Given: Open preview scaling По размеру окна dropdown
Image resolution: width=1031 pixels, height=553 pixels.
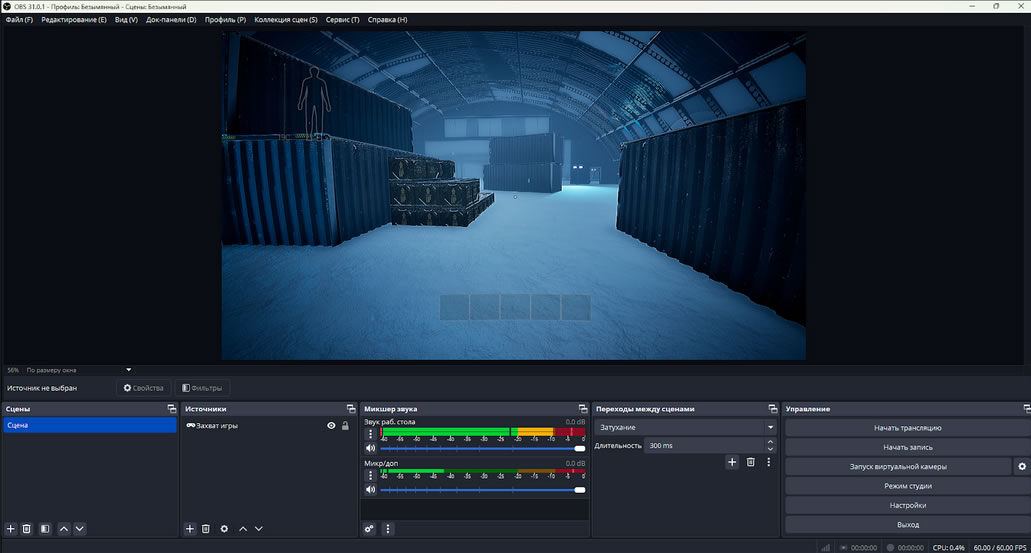Looking at the screenshot, I should 79,370.
